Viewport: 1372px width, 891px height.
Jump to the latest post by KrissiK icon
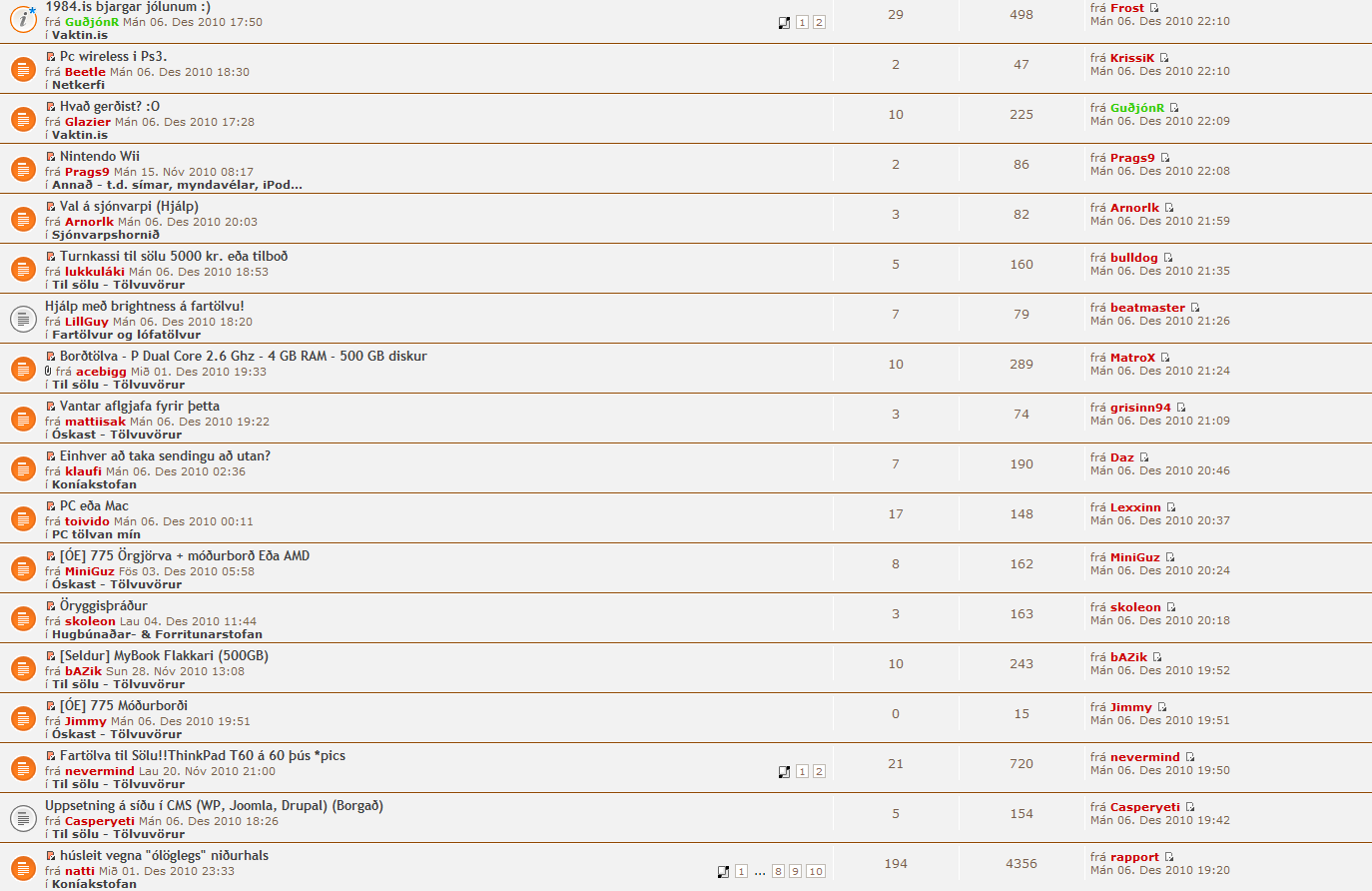click(1164, 58)
